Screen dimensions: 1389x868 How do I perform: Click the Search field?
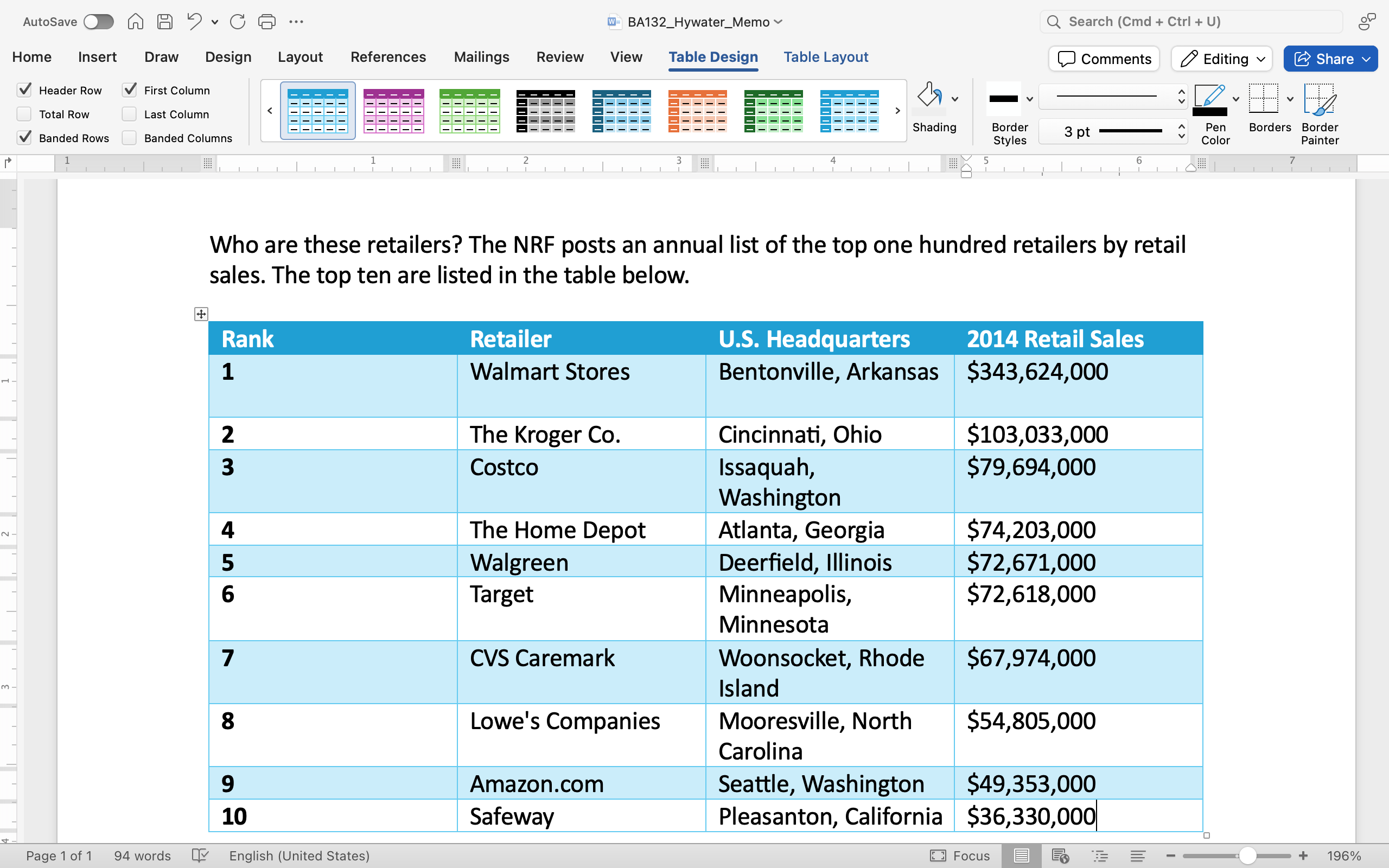[x=1191, y=22]
